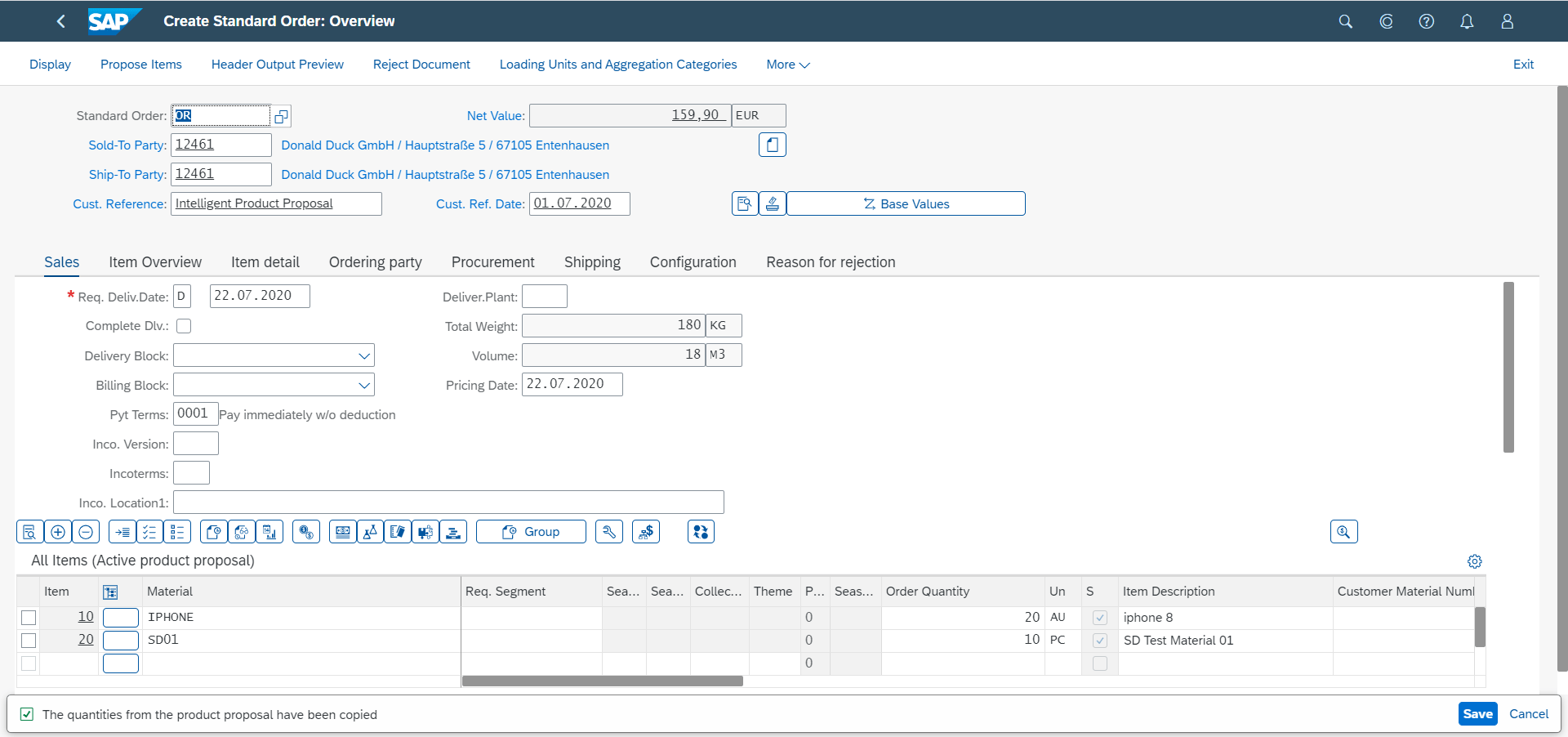1568x737 pixels.
Task: Click the Header Output Preview menu item
Action: (277, 64)
